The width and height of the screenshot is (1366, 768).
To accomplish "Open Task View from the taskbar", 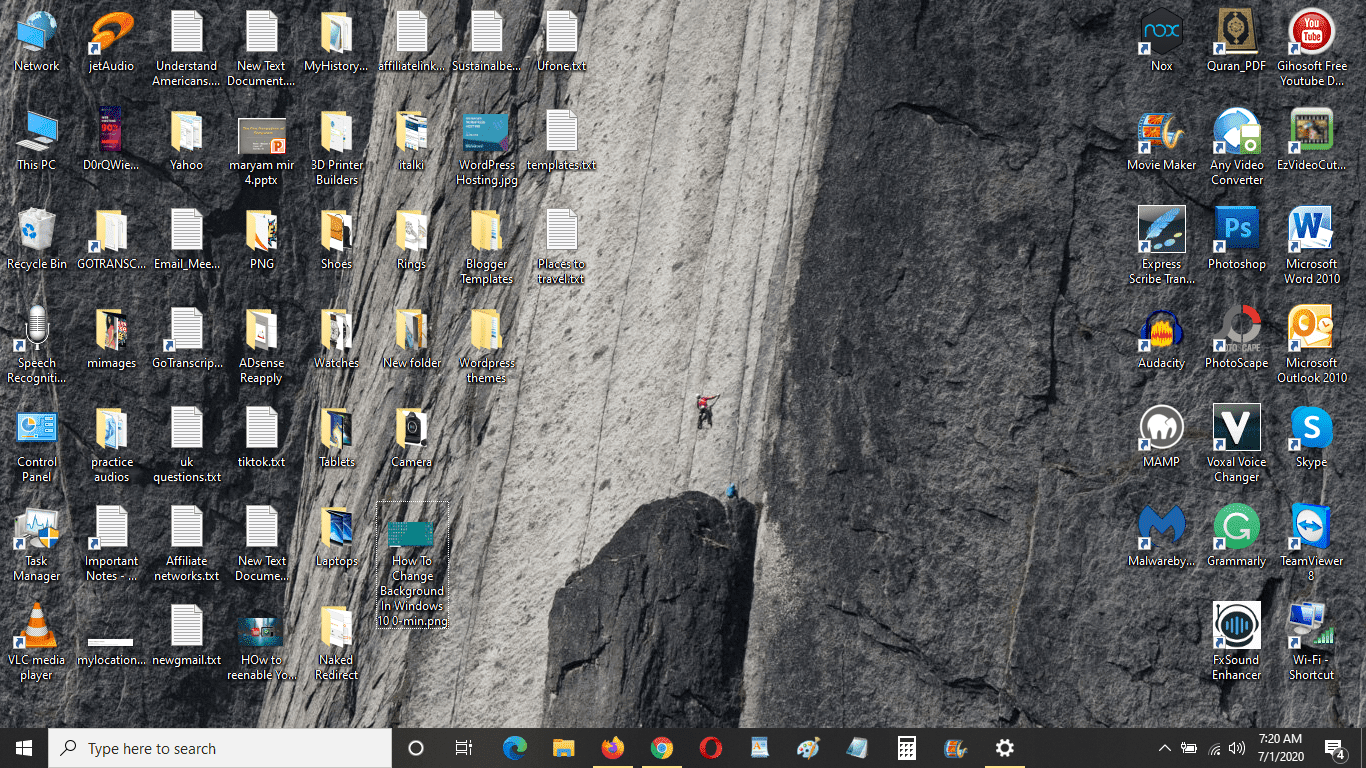I will point(464,748).
